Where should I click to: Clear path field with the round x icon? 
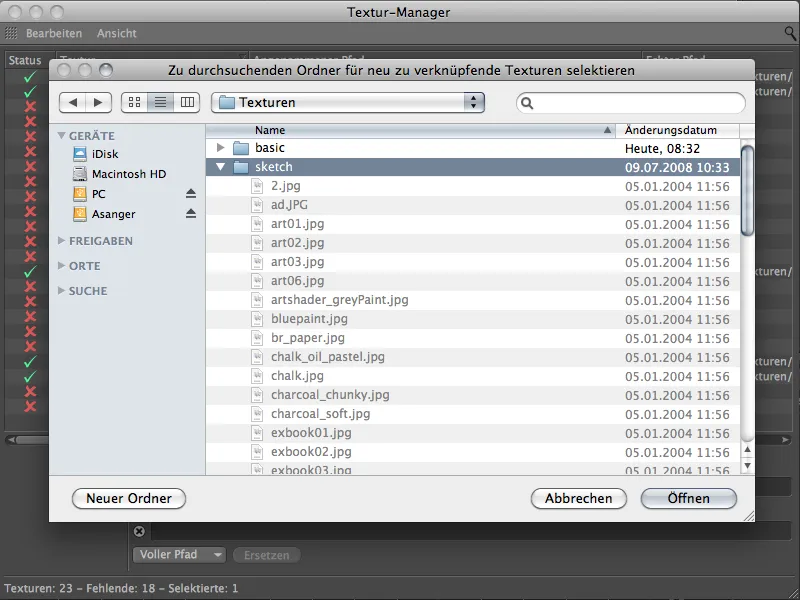coord(139,531)
